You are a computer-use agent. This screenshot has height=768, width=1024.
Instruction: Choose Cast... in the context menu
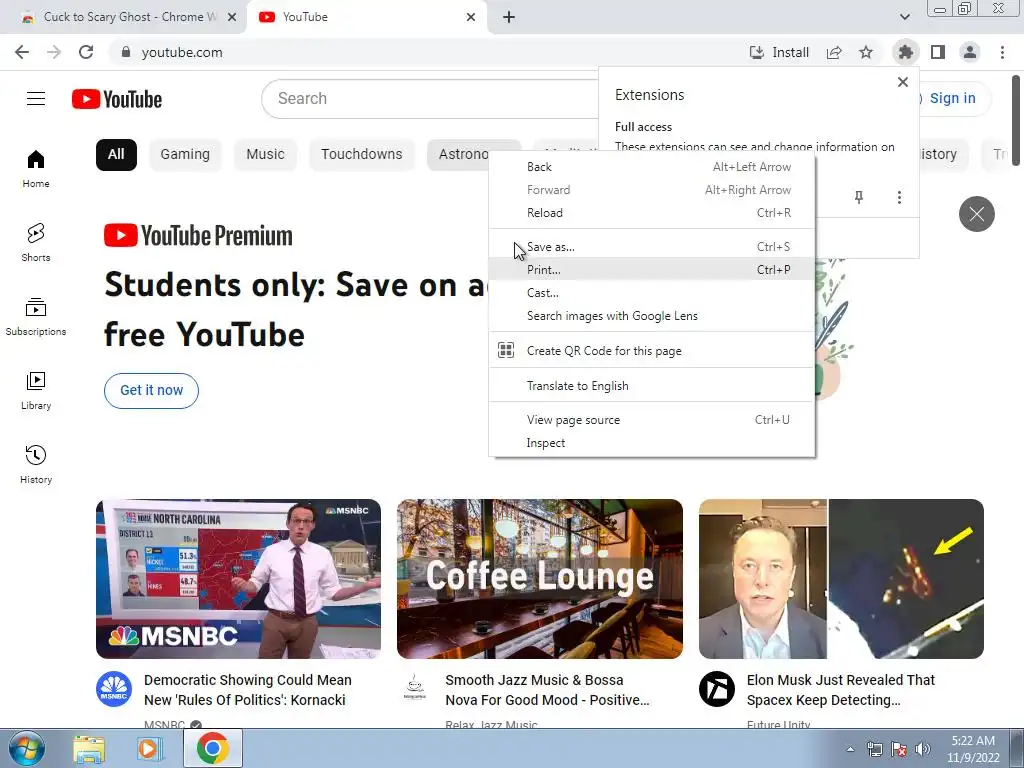pos(652,293)
